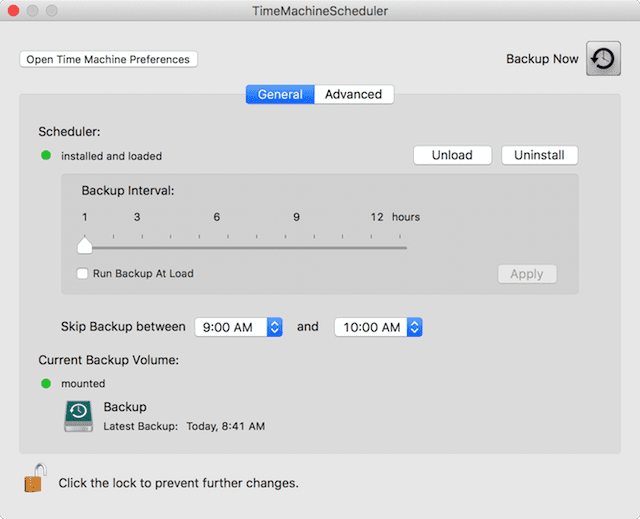Select the Backup volume disk icon
This screenshot has height=519, width=640.
(x=78, y=415)
